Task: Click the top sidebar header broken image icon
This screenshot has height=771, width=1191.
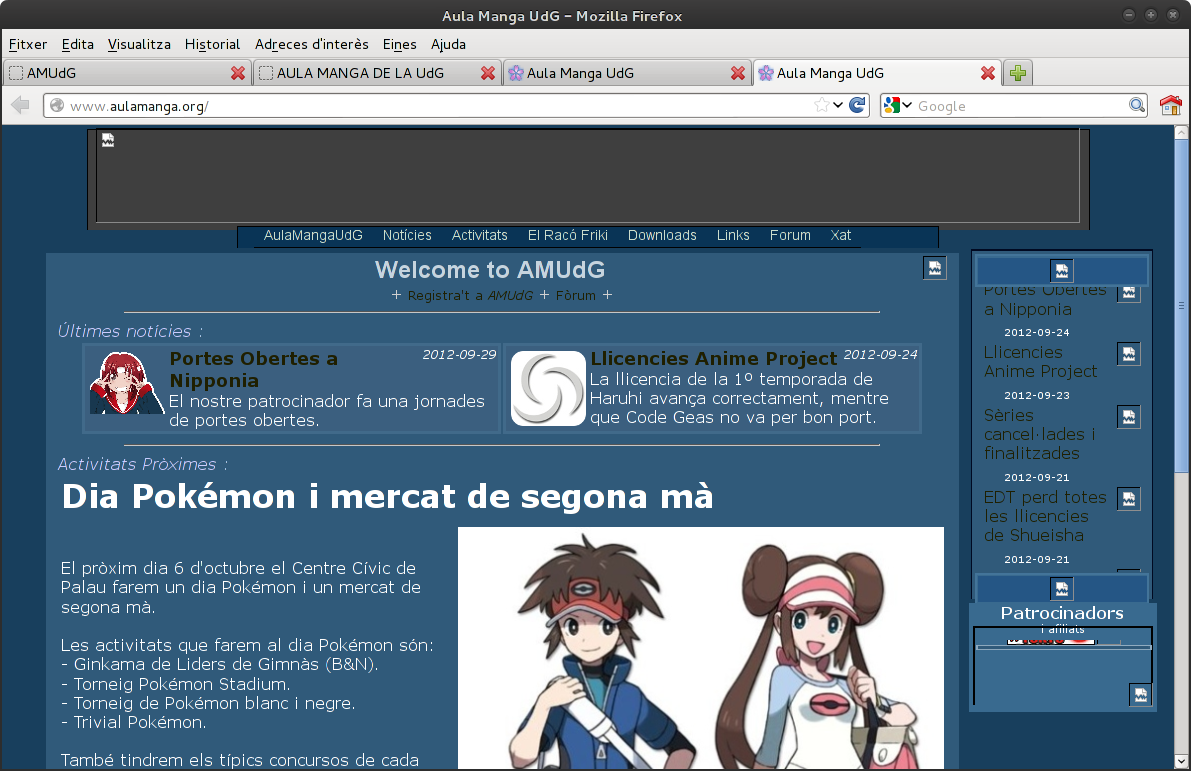Action: (x=1061, y=270)
